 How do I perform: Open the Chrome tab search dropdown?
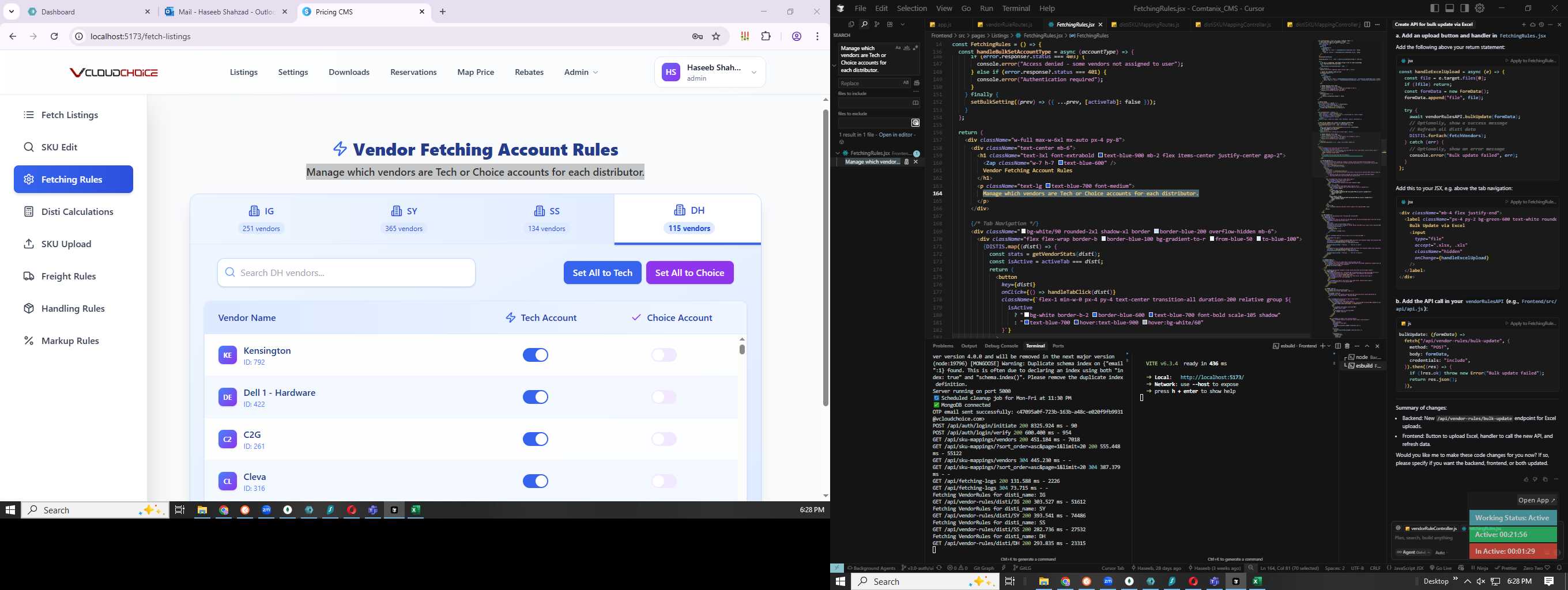(x=12, y=12)
